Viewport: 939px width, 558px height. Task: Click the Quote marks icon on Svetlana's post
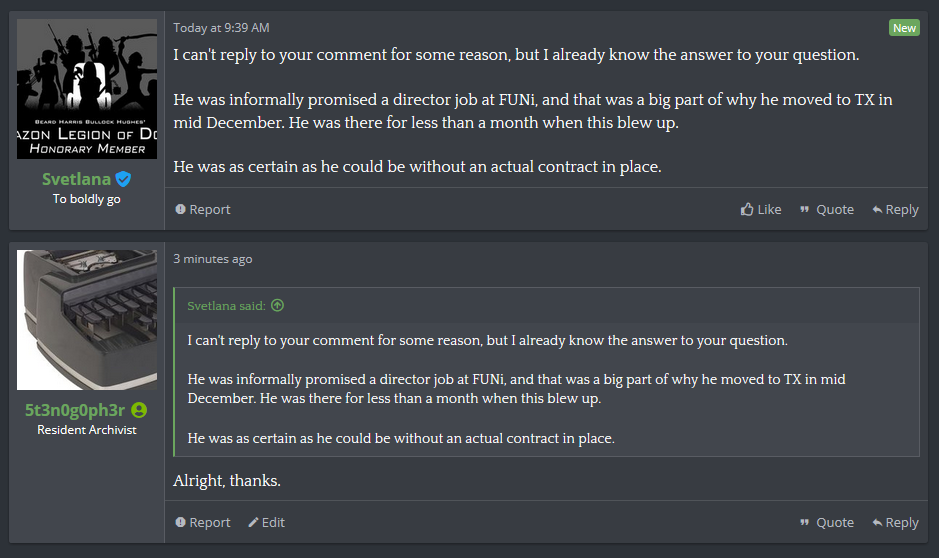tap(805, 210)
